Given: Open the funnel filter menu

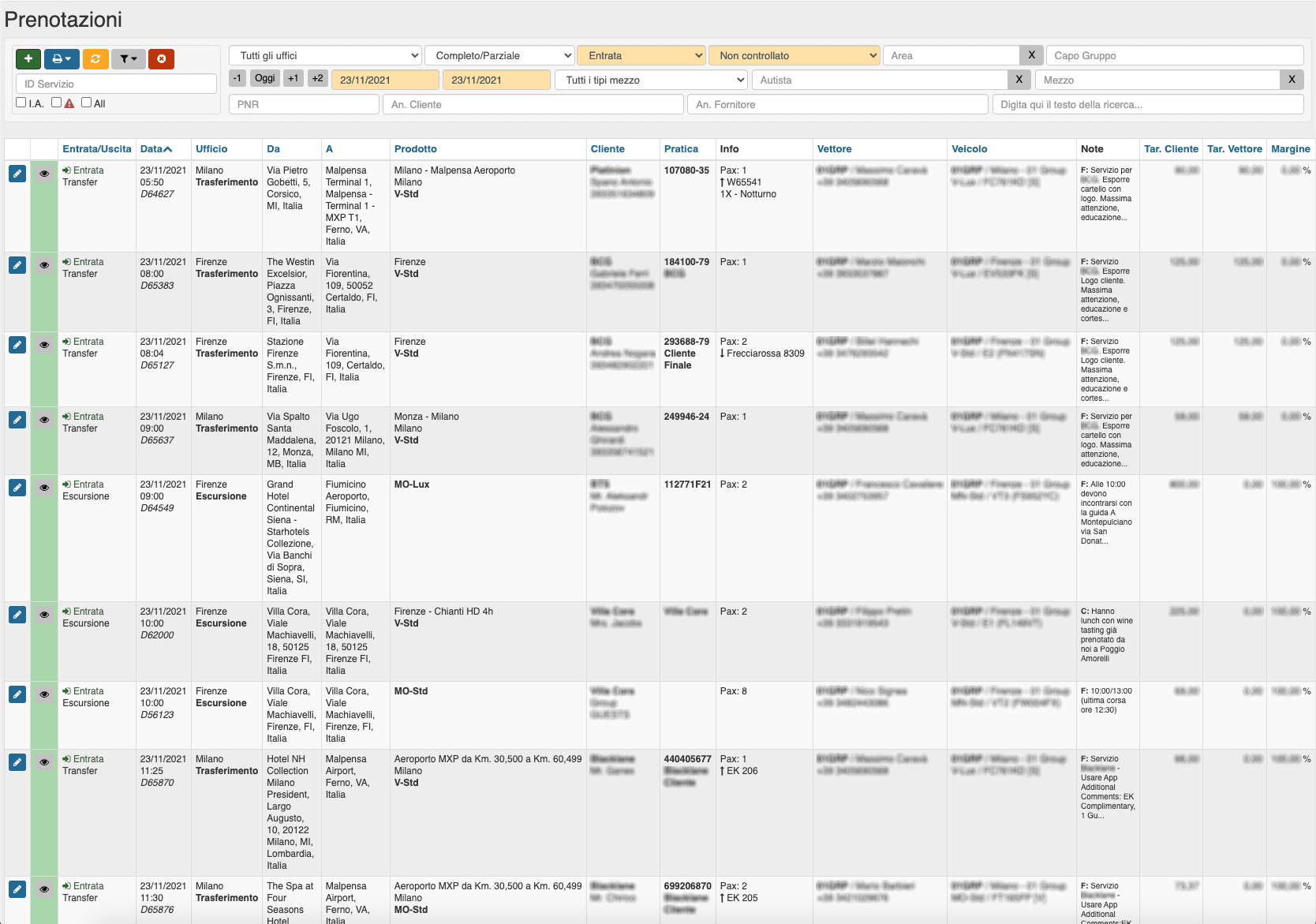Looking at the screenshot, I should [x=129, y=59].
